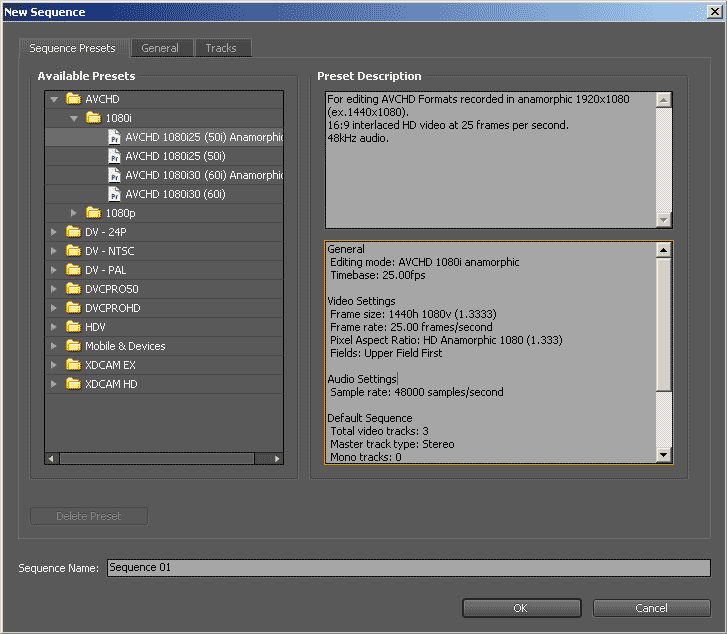Click the 'Frame rate: 25.00 frames/second' line
Viewport: 727px width, 634px height.
coord(411,327)
